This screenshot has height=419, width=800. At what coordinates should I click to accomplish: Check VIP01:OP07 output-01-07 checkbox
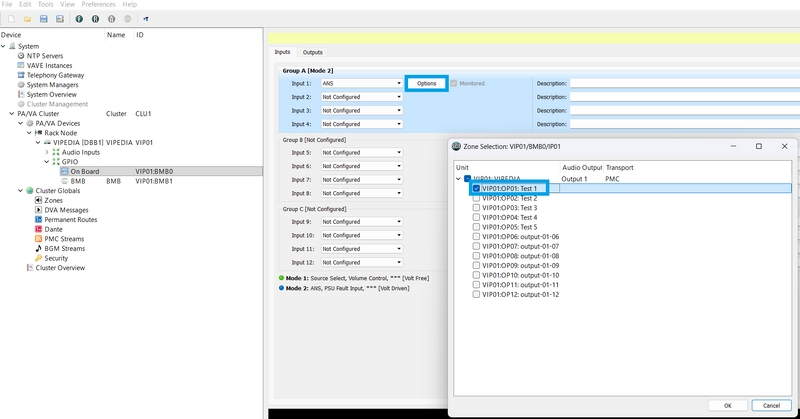(x=476, y=247)
